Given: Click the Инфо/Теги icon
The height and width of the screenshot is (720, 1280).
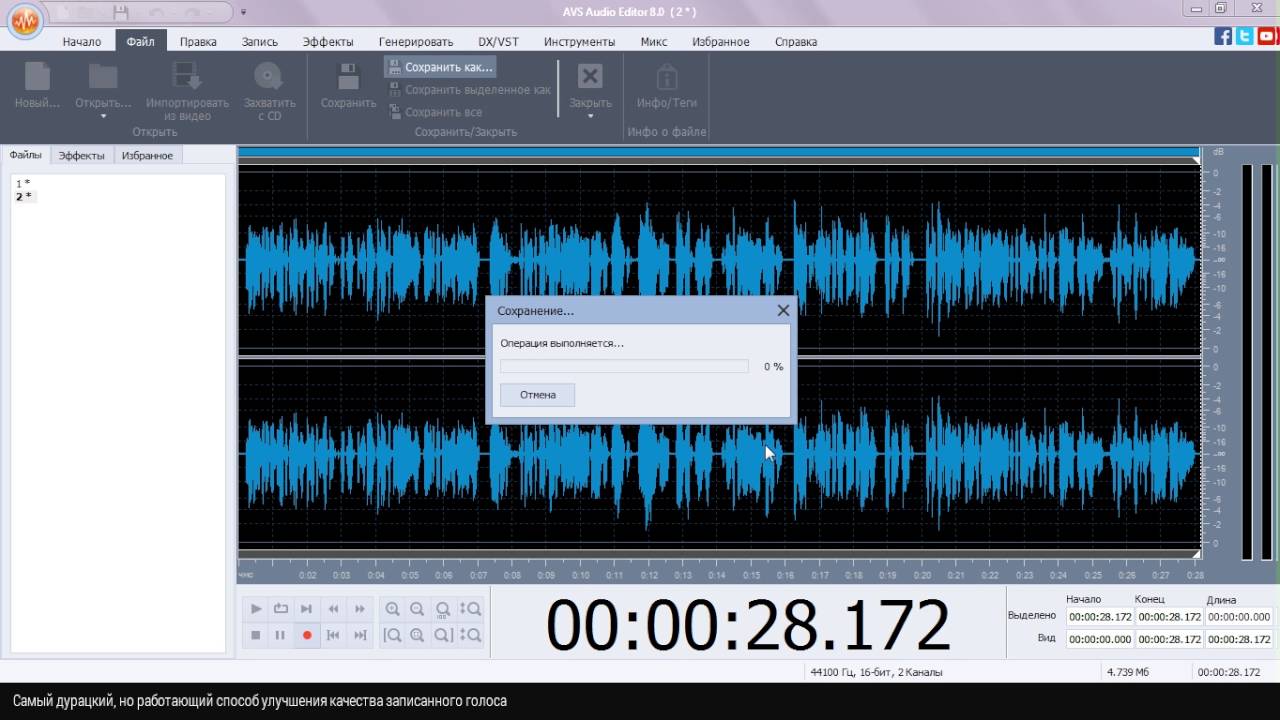Looking at the screenshot, I should point(667,77).
